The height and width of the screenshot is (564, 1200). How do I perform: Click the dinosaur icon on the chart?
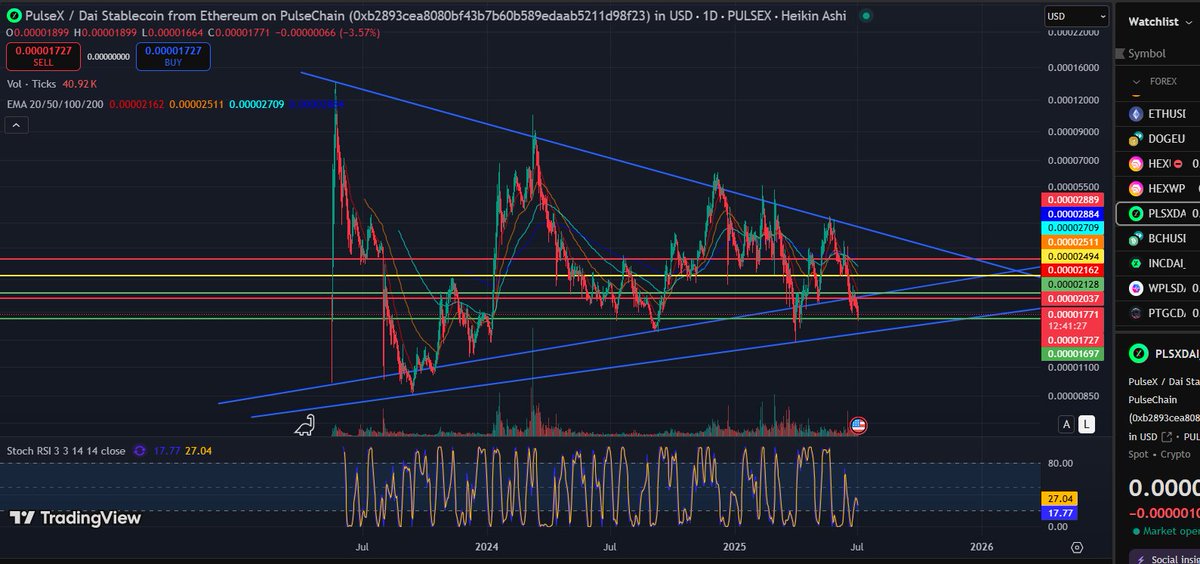point(304,425)
